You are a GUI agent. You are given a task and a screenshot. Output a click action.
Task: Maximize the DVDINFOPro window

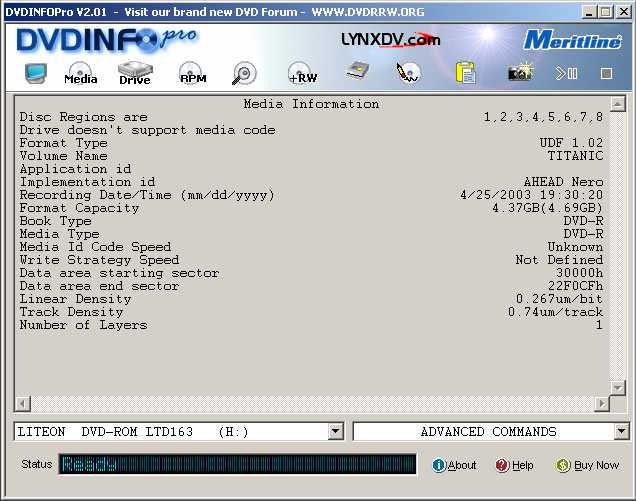pos(606,12)
